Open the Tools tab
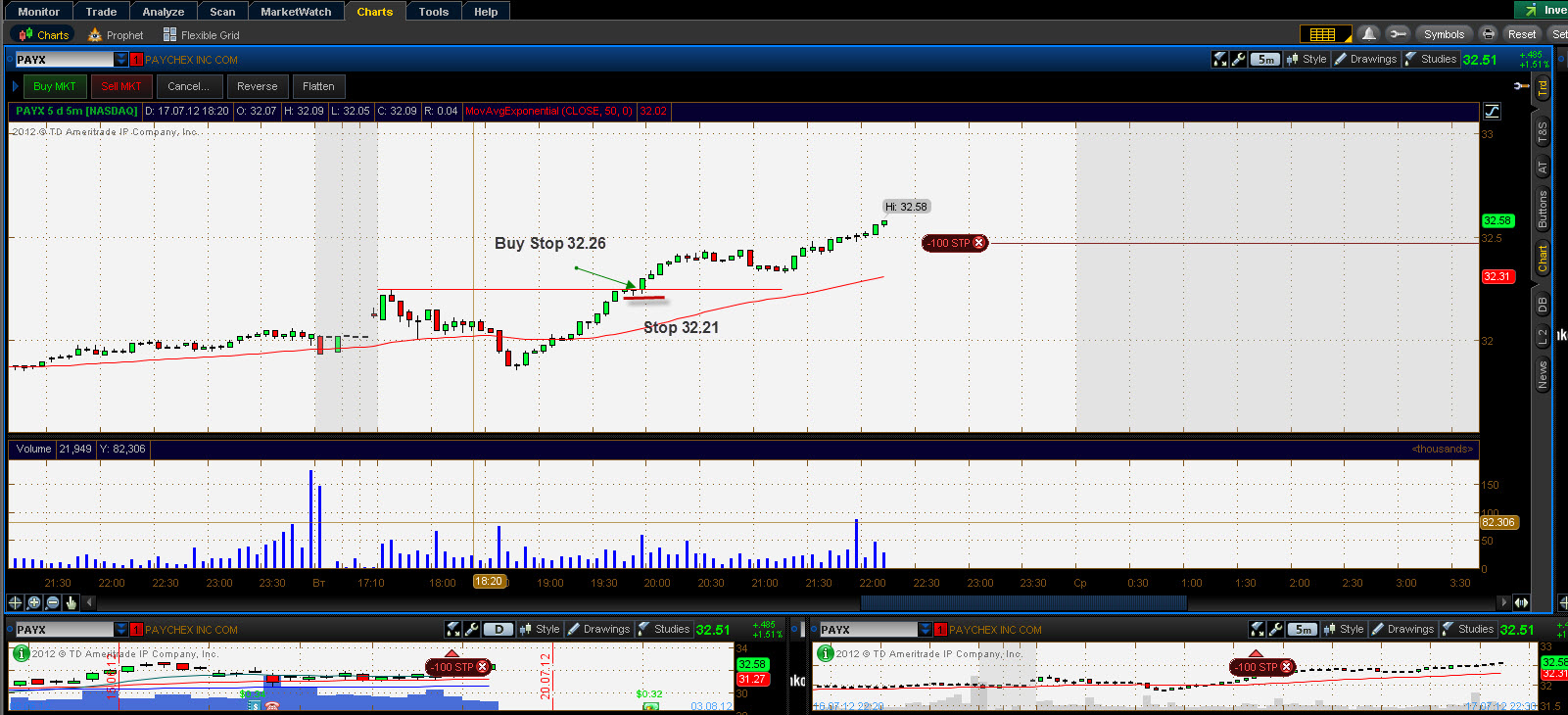1568x715 pixels. pos(434,12)
